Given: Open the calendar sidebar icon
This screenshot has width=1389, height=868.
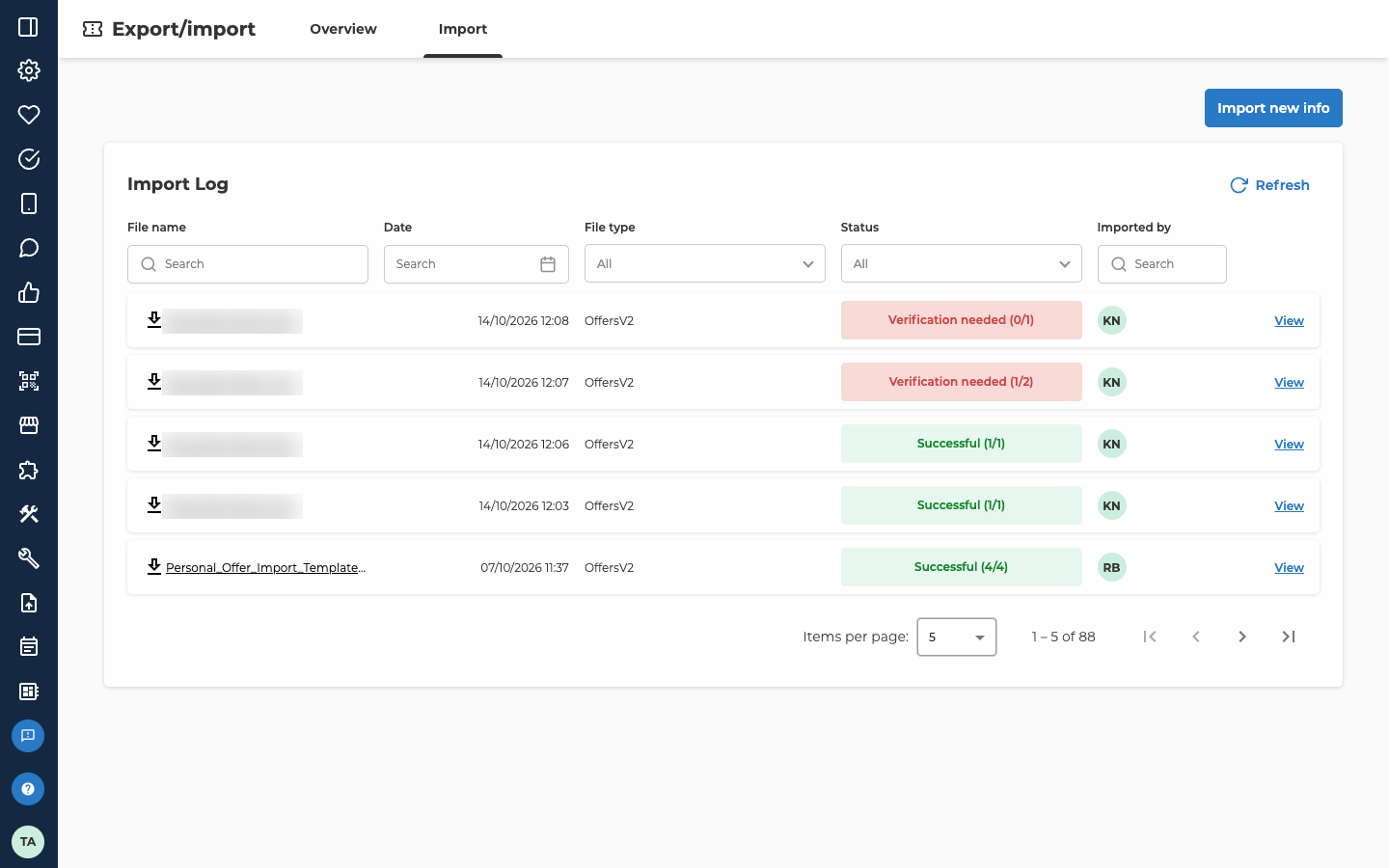Looking at the screenshot, I should click(28, 647).
